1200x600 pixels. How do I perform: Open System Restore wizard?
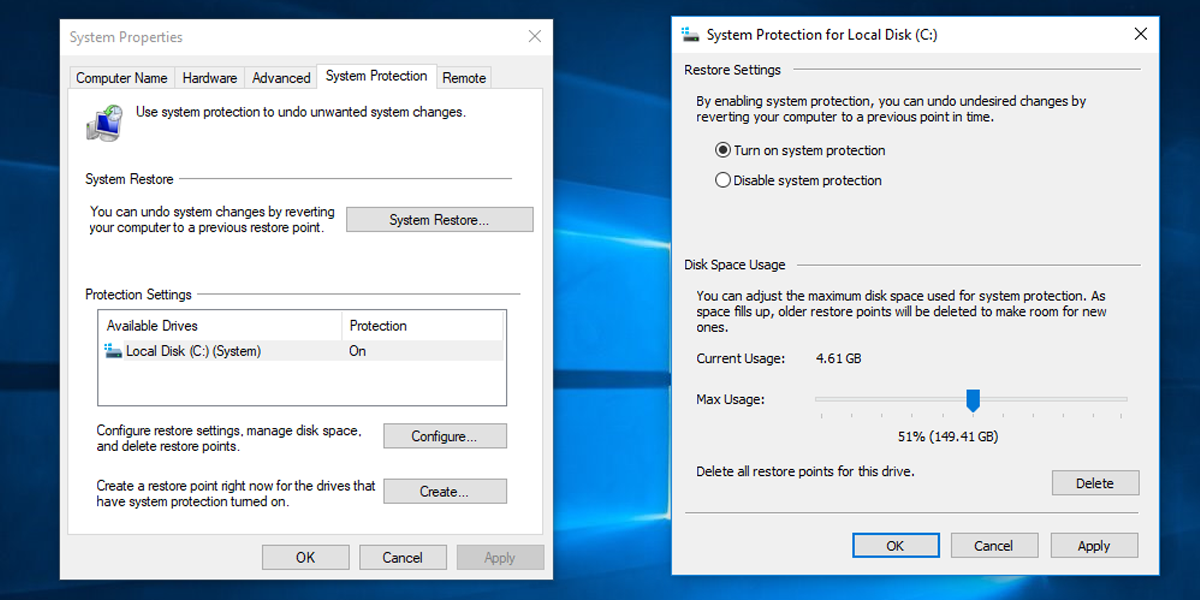pyautogui.click(x=439, y=219)
